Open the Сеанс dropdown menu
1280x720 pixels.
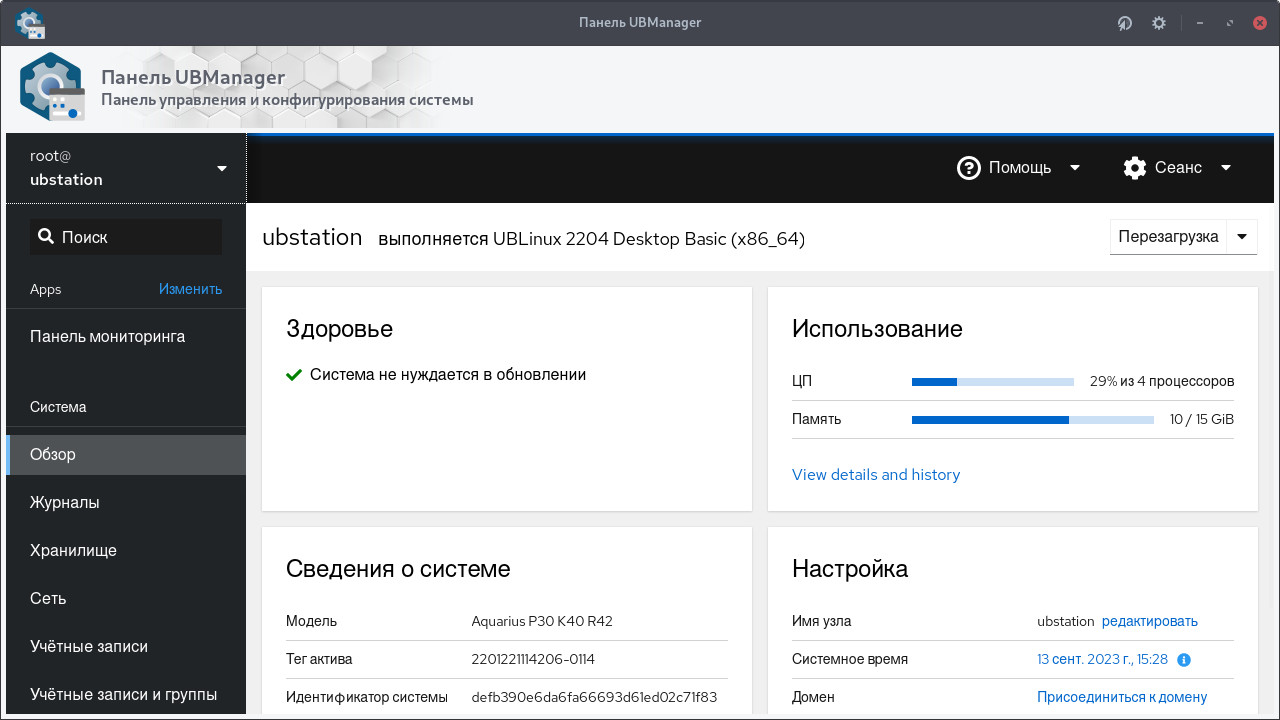click(1177, 168)
